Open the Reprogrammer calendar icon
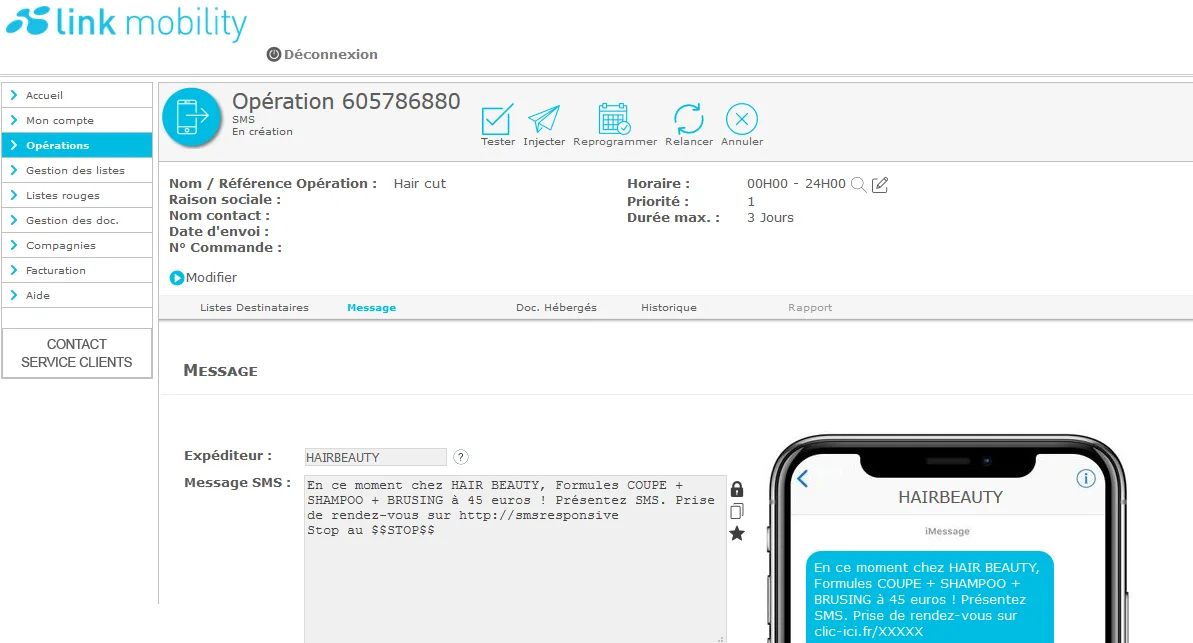 pos(614,119)
